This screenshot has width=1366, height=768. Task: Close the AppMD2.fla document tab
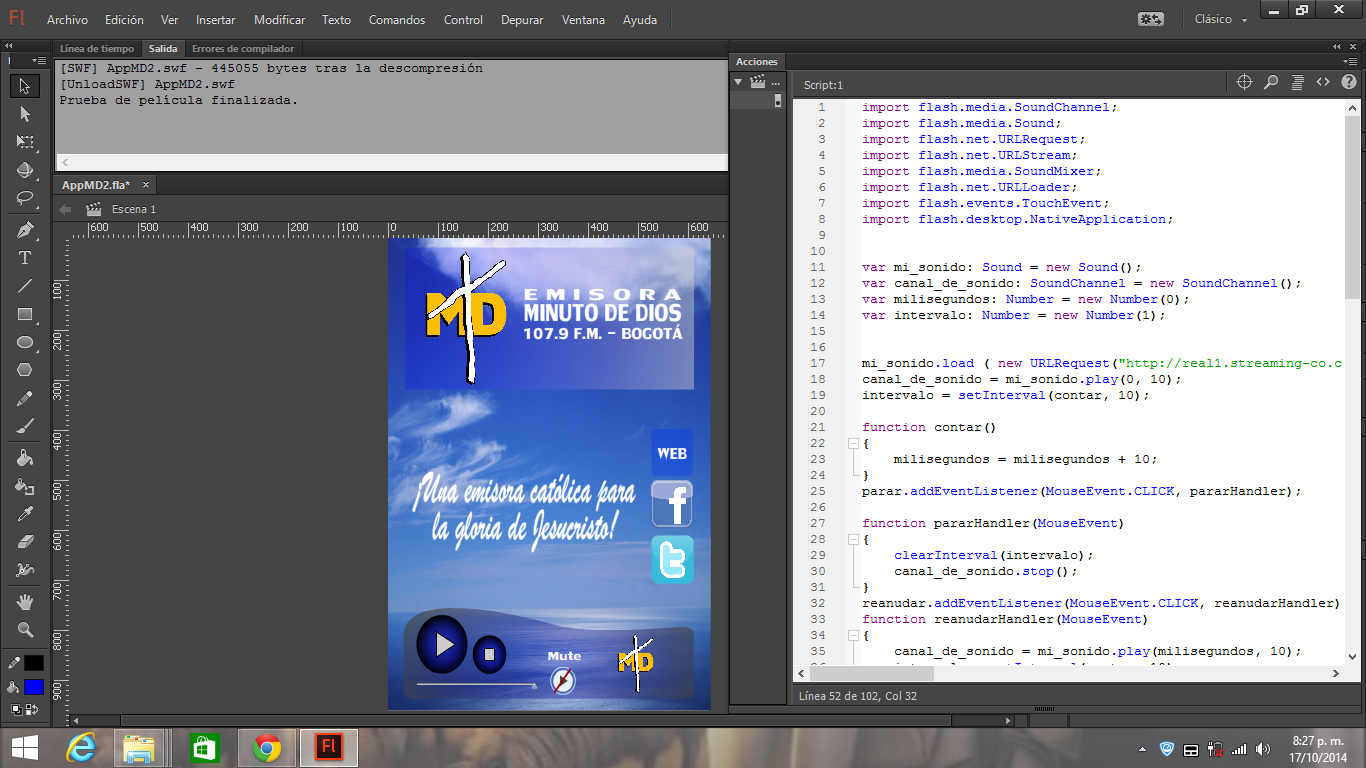coord(145,184)
